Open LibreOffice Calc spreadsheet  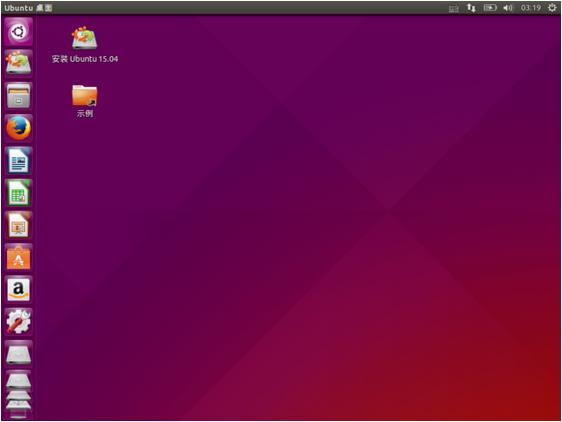click(x=18, y=193)
